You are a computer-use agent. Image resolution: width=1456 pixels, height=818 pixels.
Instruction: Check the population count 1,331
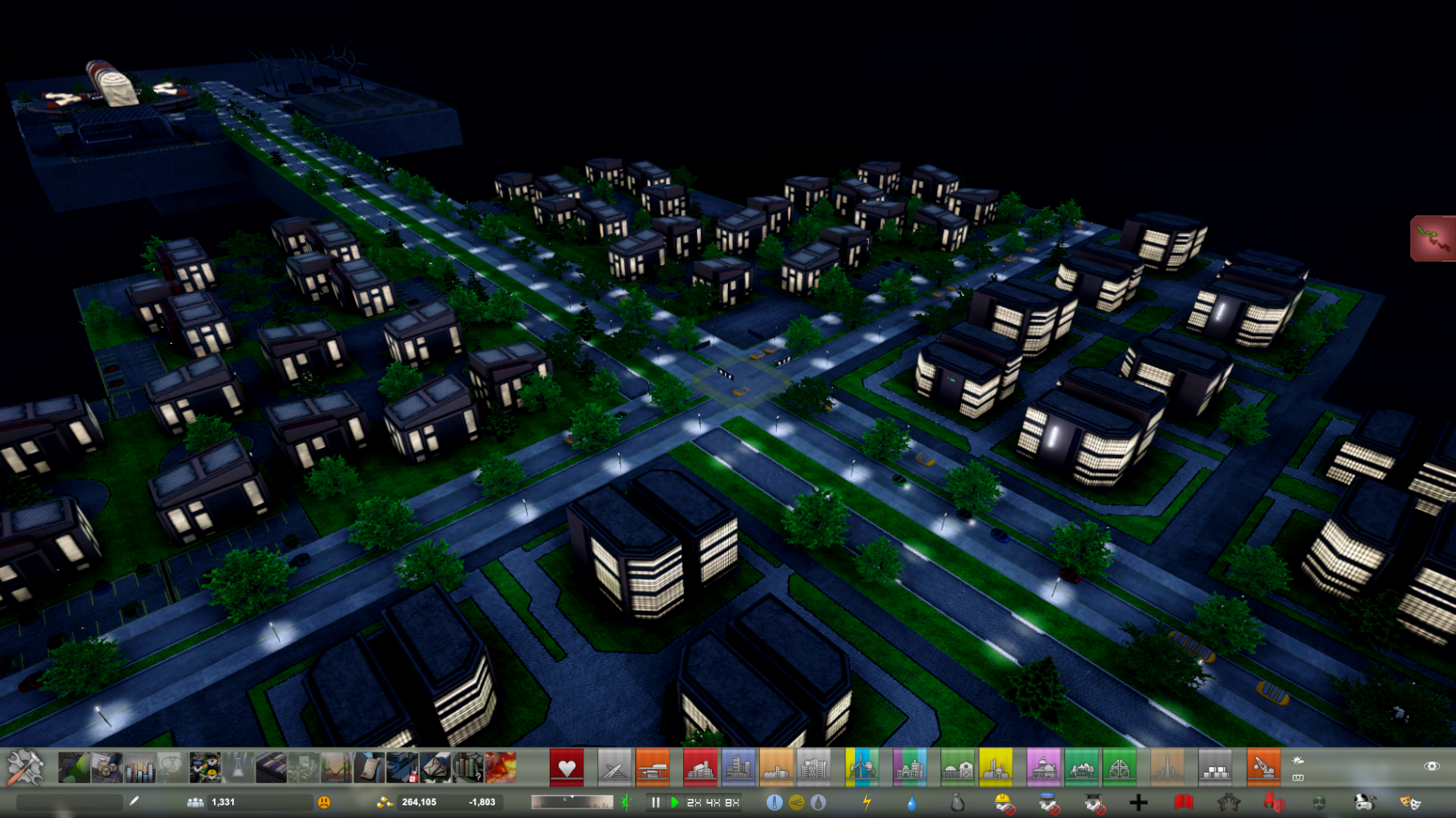[x=223, y=802]
